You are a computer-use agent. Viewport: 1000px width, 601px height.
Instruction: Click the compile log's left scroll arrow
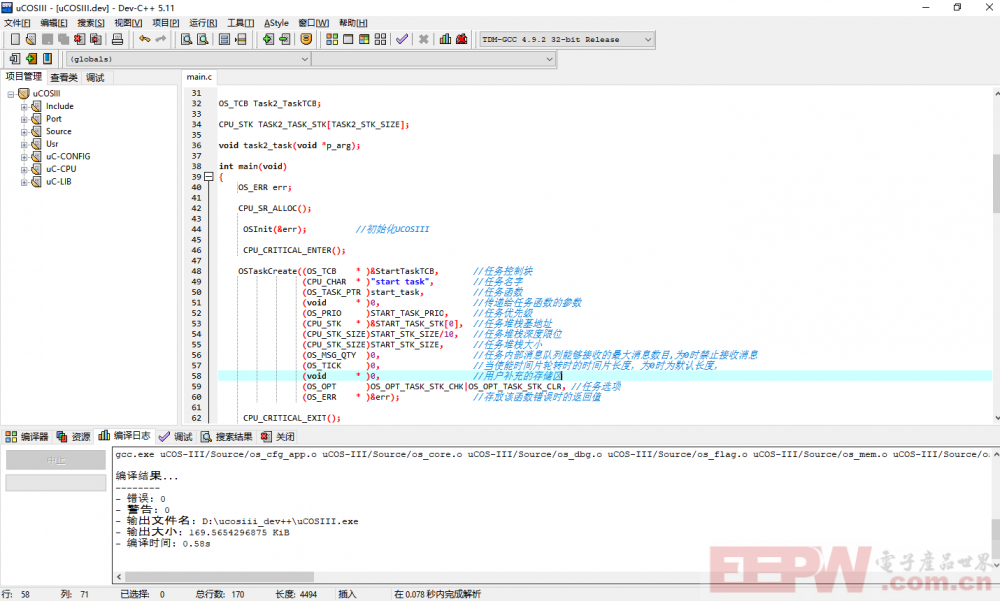coord(119,577)
